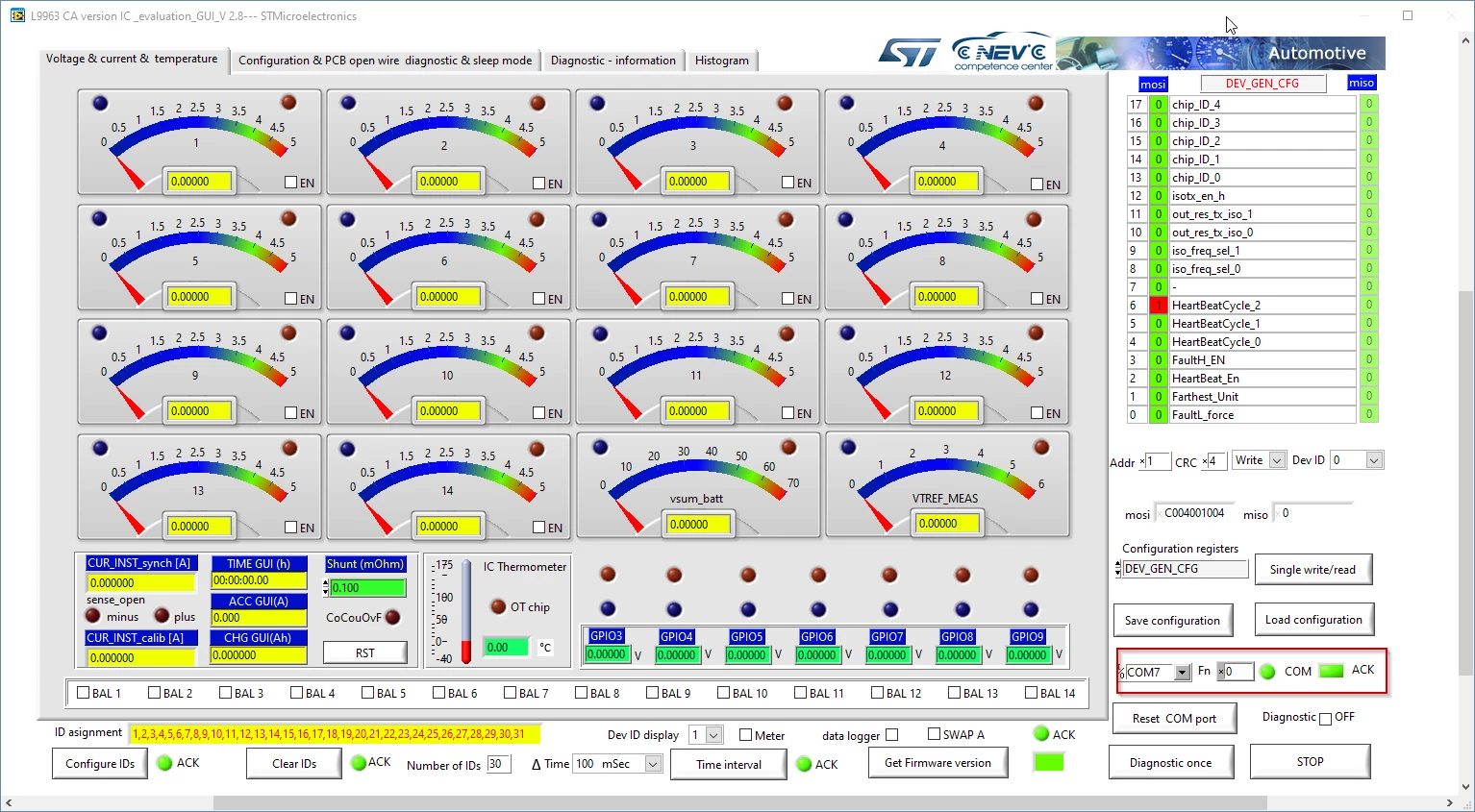Screen dimensions: 1475x812
Task: Enable the EN checkbox on gauge 14
Action: click(539, 528)
